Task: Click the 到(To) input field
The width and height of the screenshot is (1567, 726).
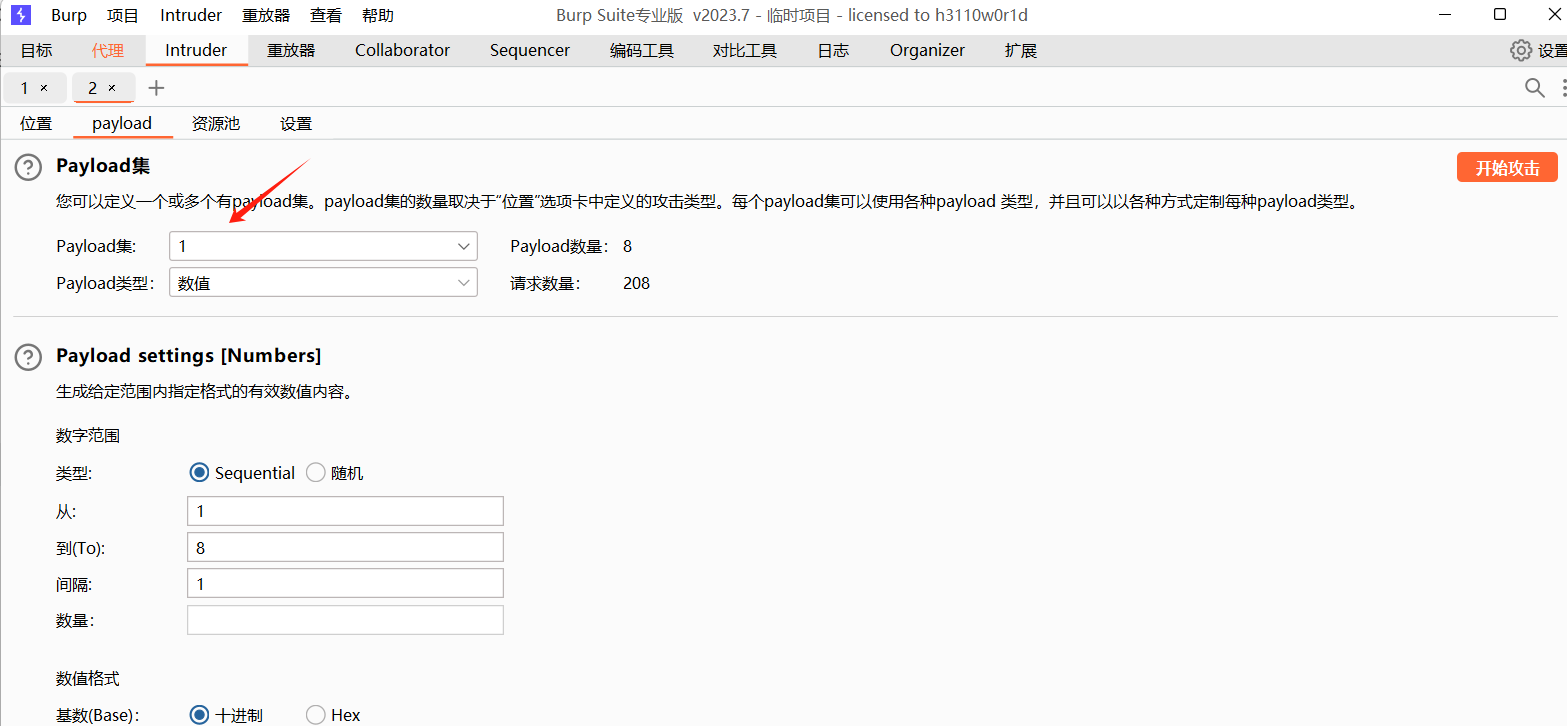Action: tap(345, 547)
